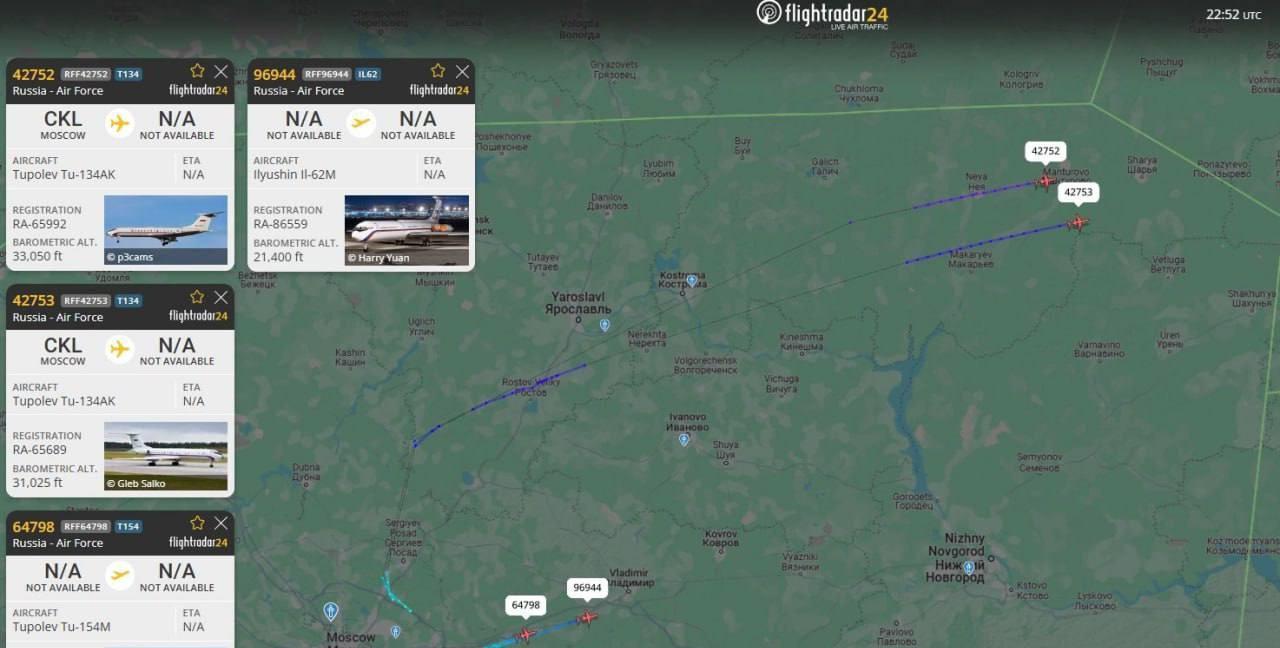The width and height of the screenshot is (1280, 648).
Task: Click CKL Moscow origin in 42752 card
Action: pyautogui.click(x=63, y=125)
